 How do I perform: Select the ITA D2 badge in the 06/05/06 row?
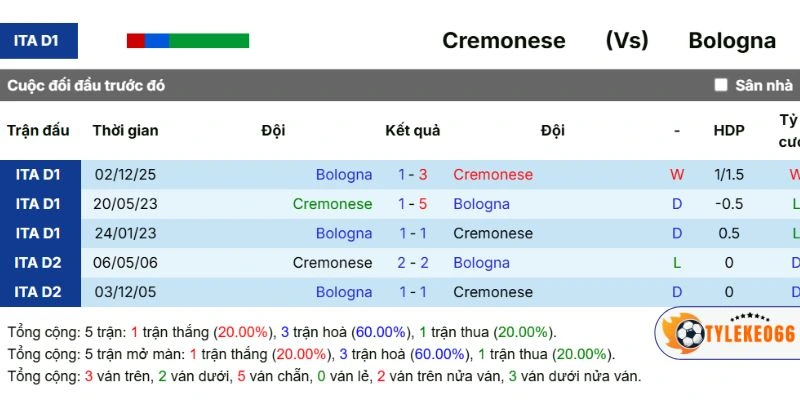tap(38, 263)
